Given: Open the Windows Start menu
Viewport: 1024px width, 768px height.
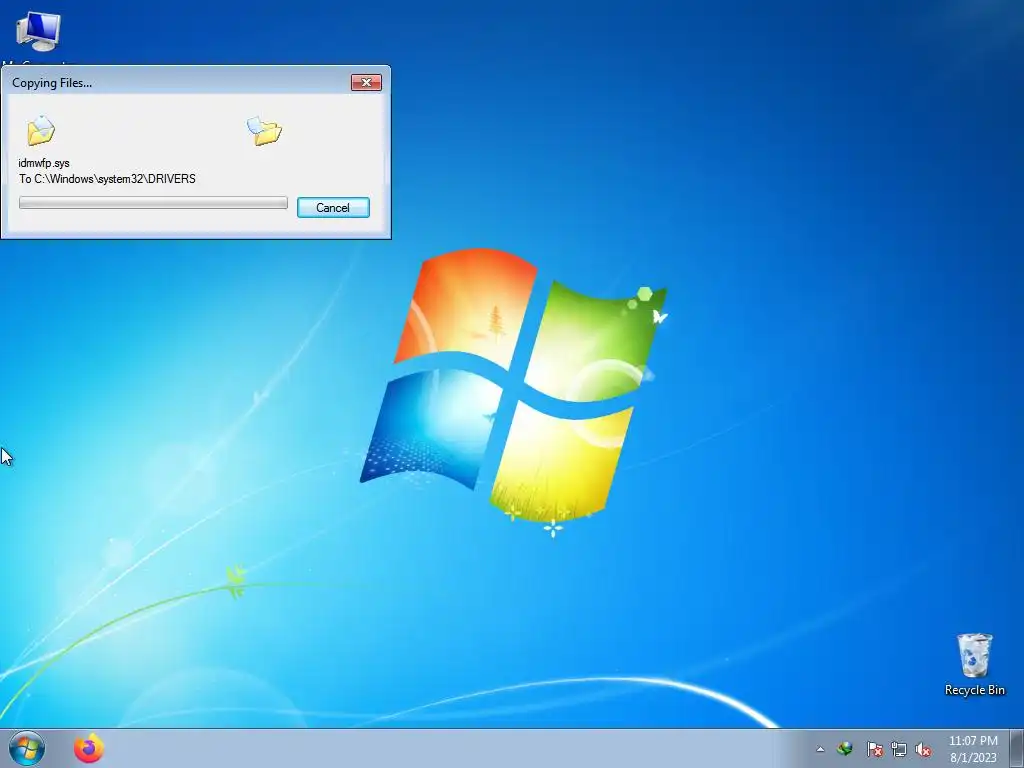Looking at the screenshot, I should (27, 748).
